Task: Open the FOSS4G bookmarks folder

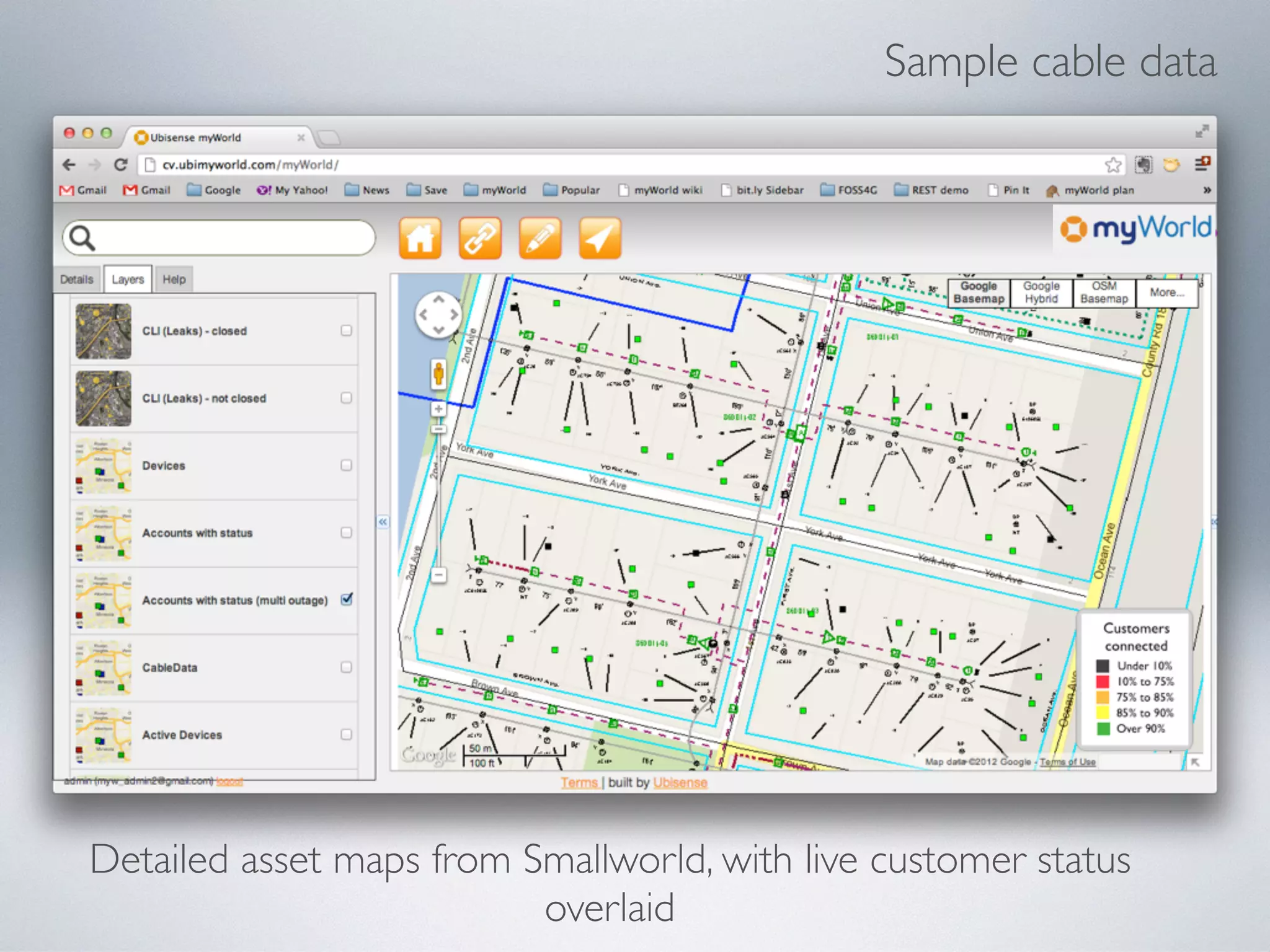Action: click(x=848, y=190)
